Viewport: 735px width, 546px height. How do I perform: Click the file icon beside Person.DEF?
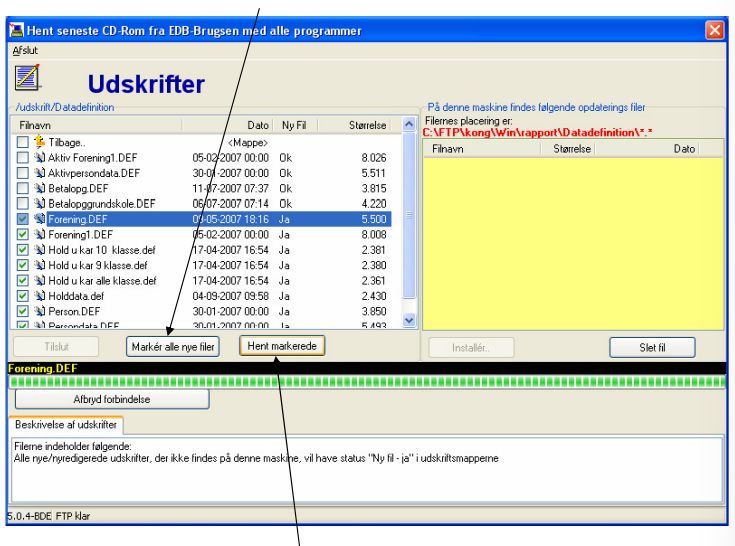[x=40, y=311]
